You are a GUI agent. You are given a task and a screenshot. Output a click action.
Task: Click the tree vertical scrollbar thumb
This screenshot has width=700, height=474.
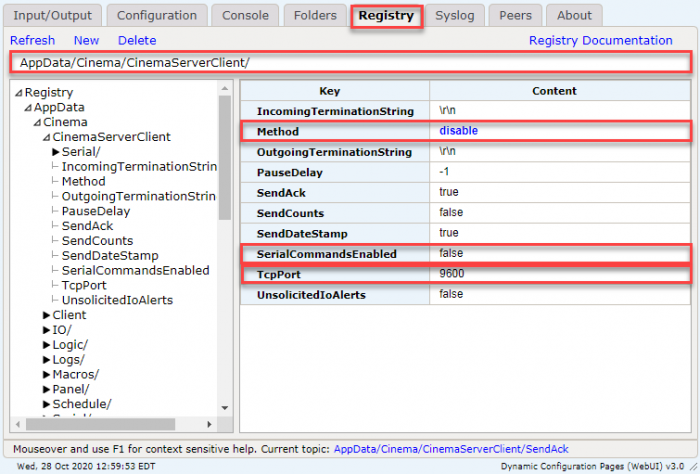click(x=225, y=157)
